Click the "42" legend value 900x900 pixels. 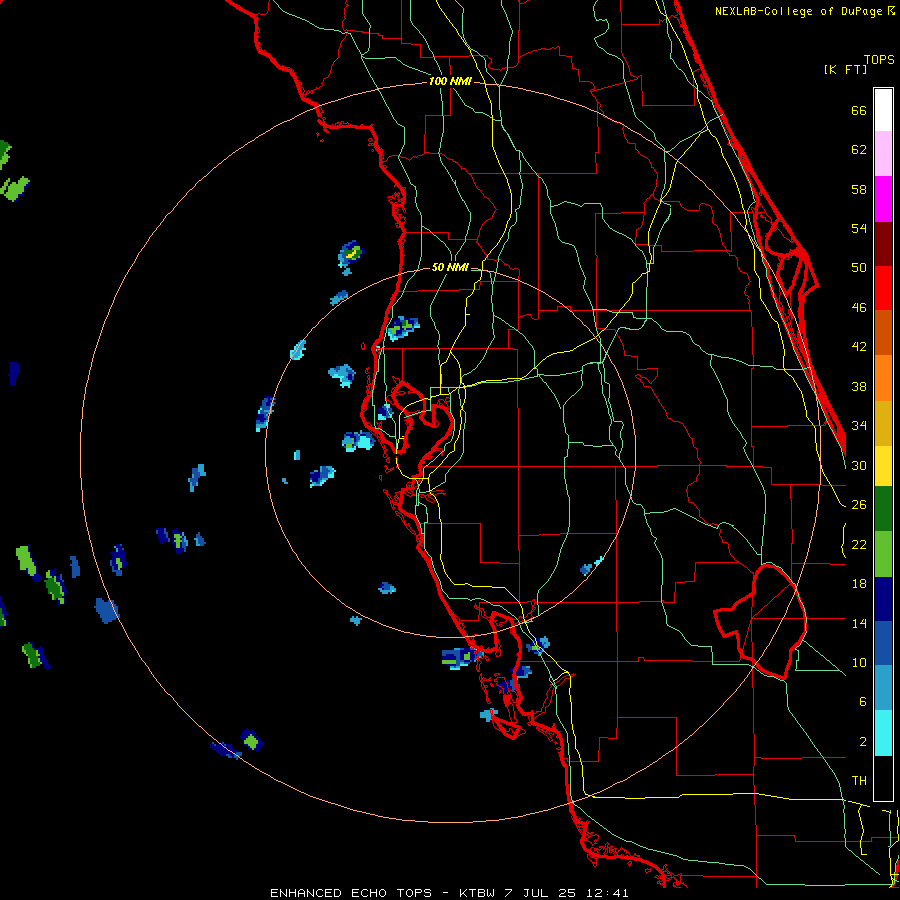tap(859, 347)
